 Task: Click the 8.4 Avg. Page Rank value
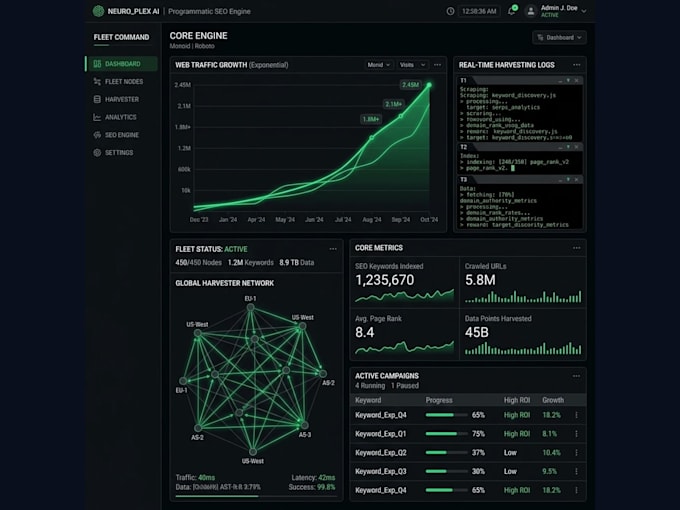pyautogui.click(x=365, y=333)
